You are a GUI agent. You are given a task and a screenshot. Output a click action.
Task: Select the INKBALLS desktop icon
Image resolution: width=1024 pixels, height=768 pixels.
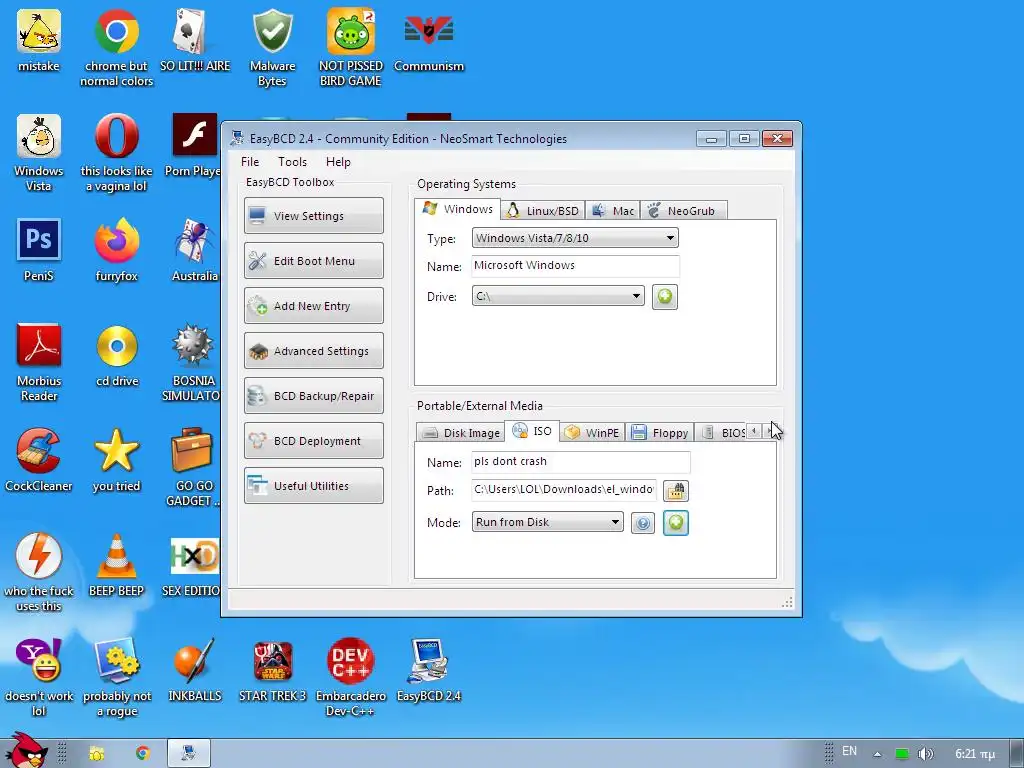pos(195,670)
